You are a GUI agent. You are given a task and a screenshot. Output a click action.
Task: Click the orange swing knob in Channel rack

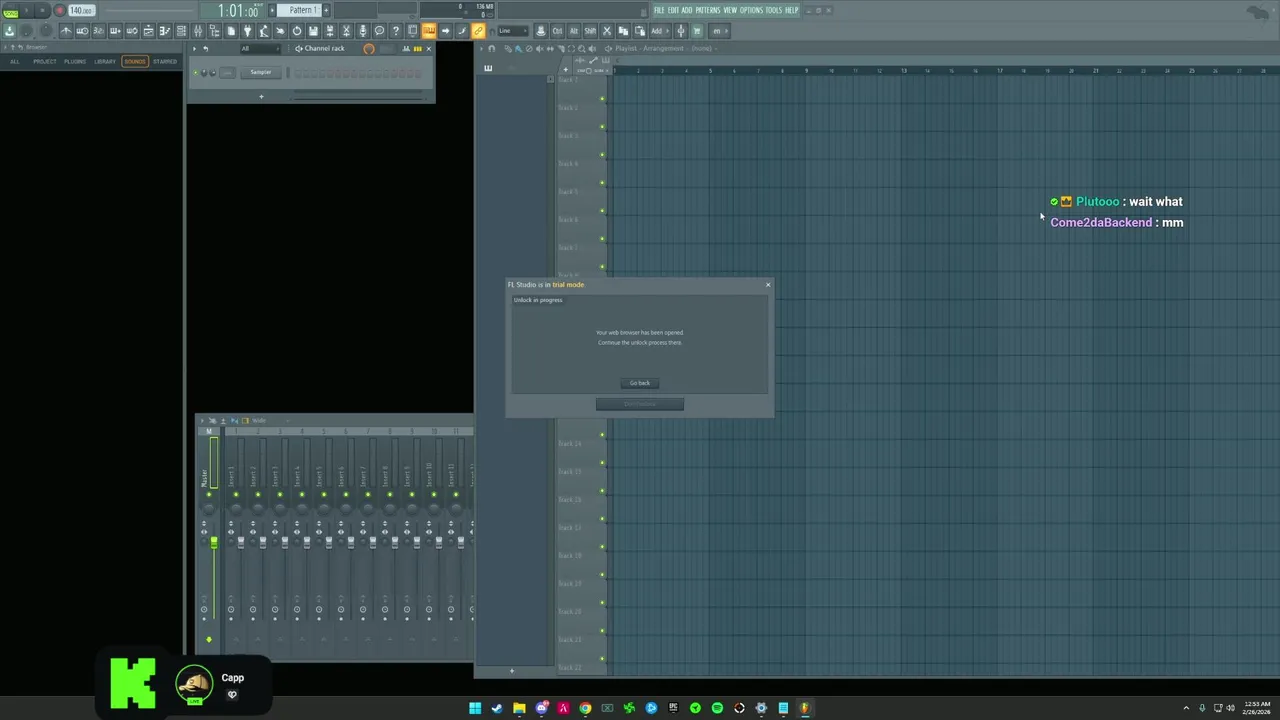pos(369,48)
